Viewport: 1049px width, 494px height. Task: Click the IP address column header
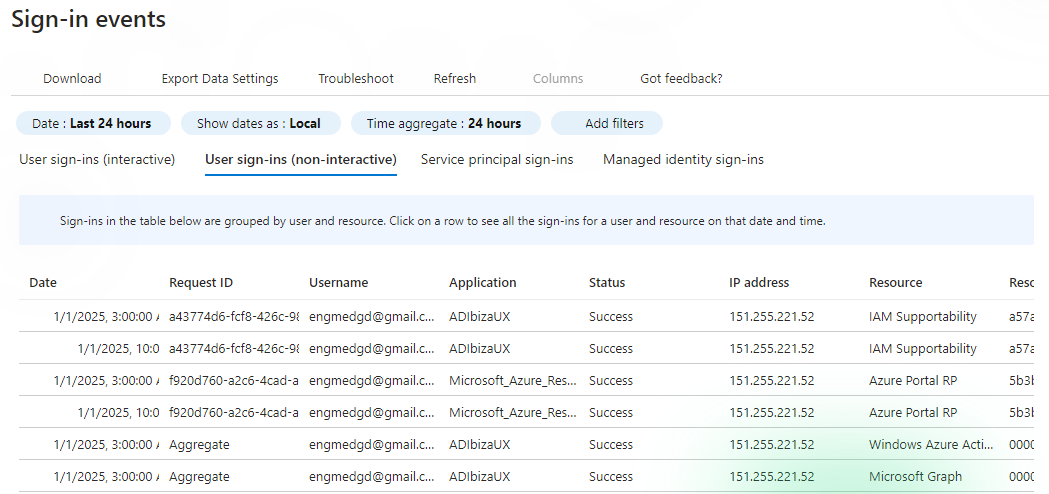point(759,282)
